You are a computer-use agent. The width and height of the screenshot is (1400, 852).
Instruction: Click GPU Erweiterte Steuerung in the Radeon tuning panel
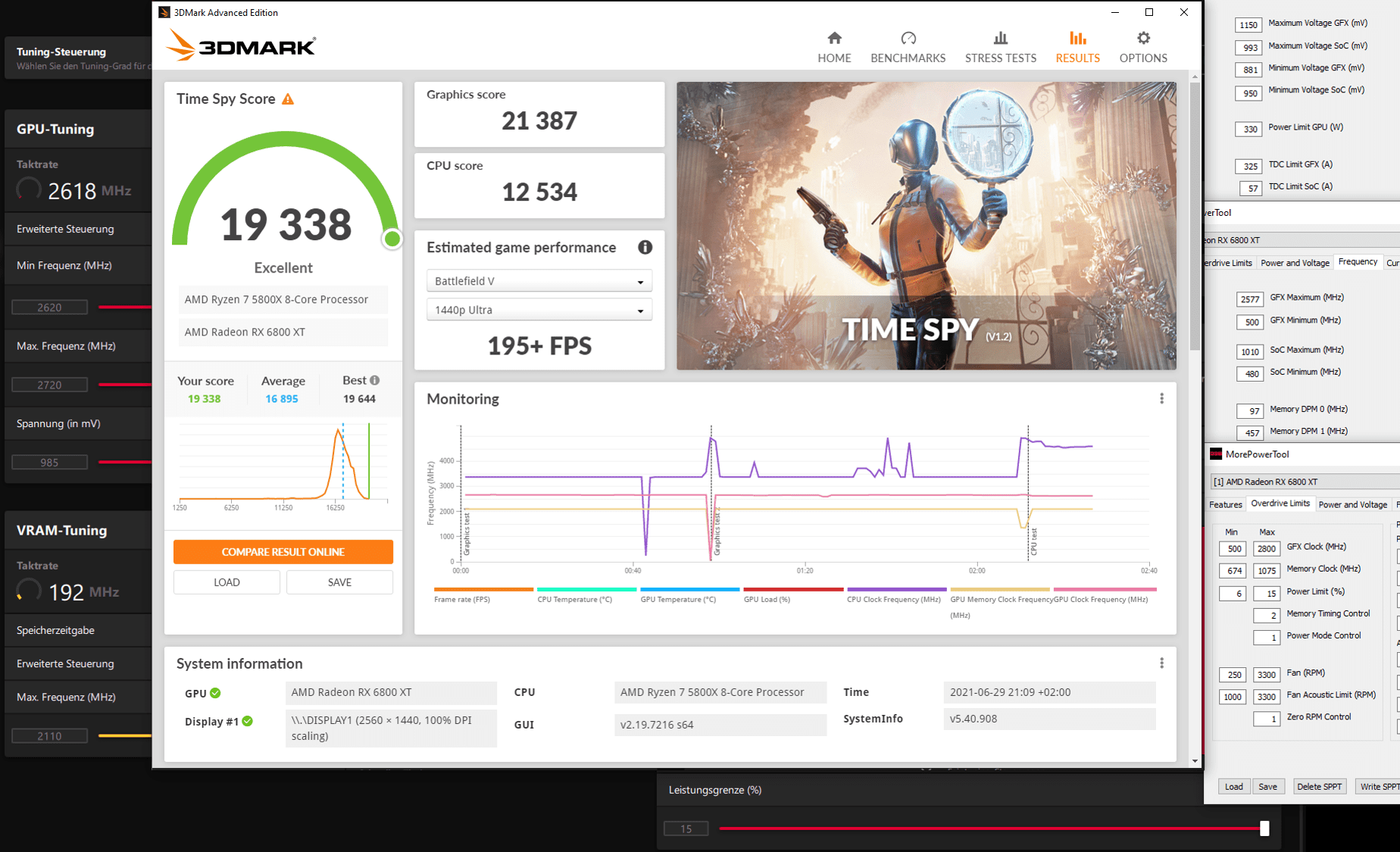point(78,229)
